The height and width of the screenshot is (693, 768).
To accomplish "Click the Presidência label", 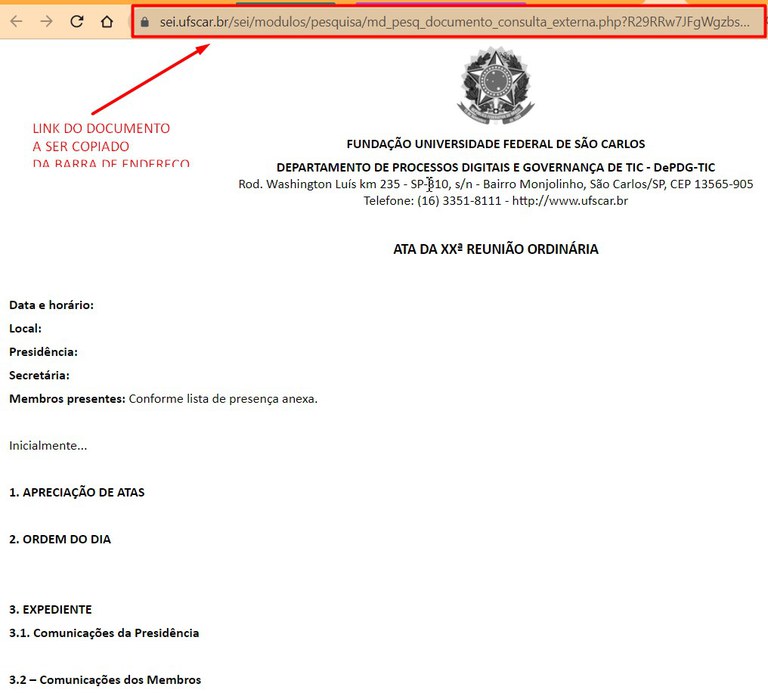I will (x=43, y=352).
